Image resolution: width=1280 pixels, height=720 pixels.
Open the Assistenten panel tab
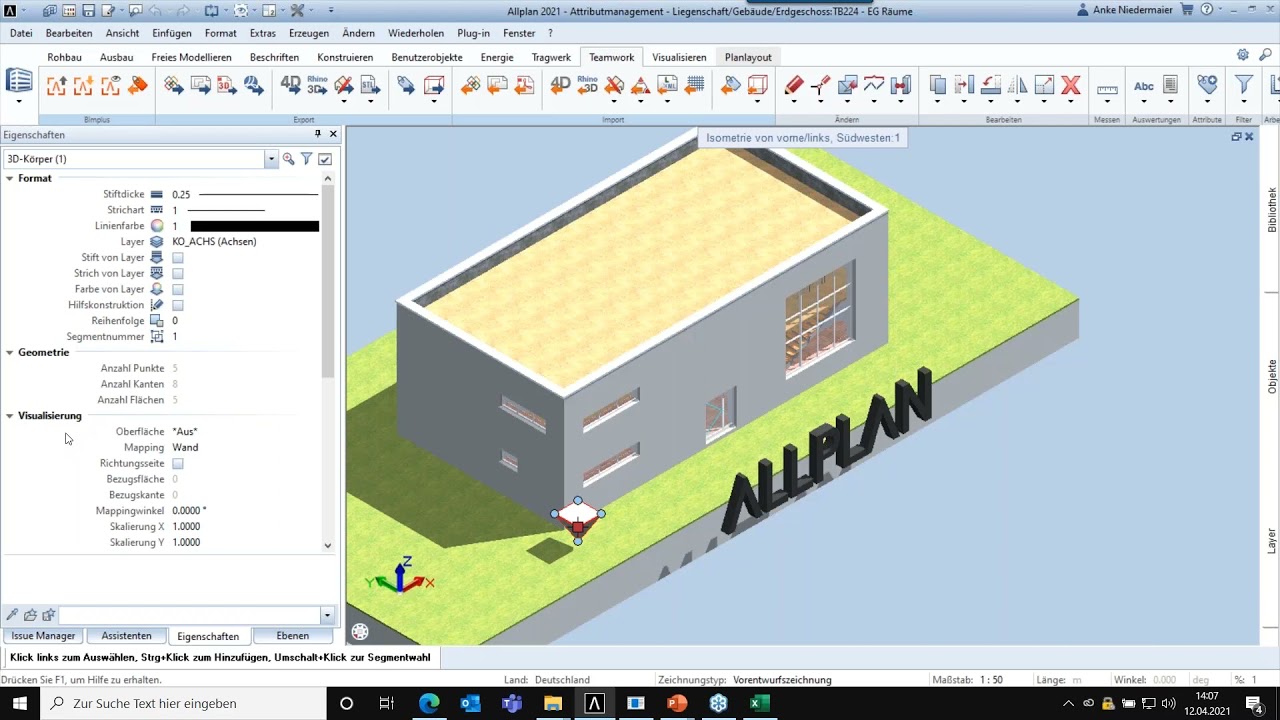click(x=126, y=636)
